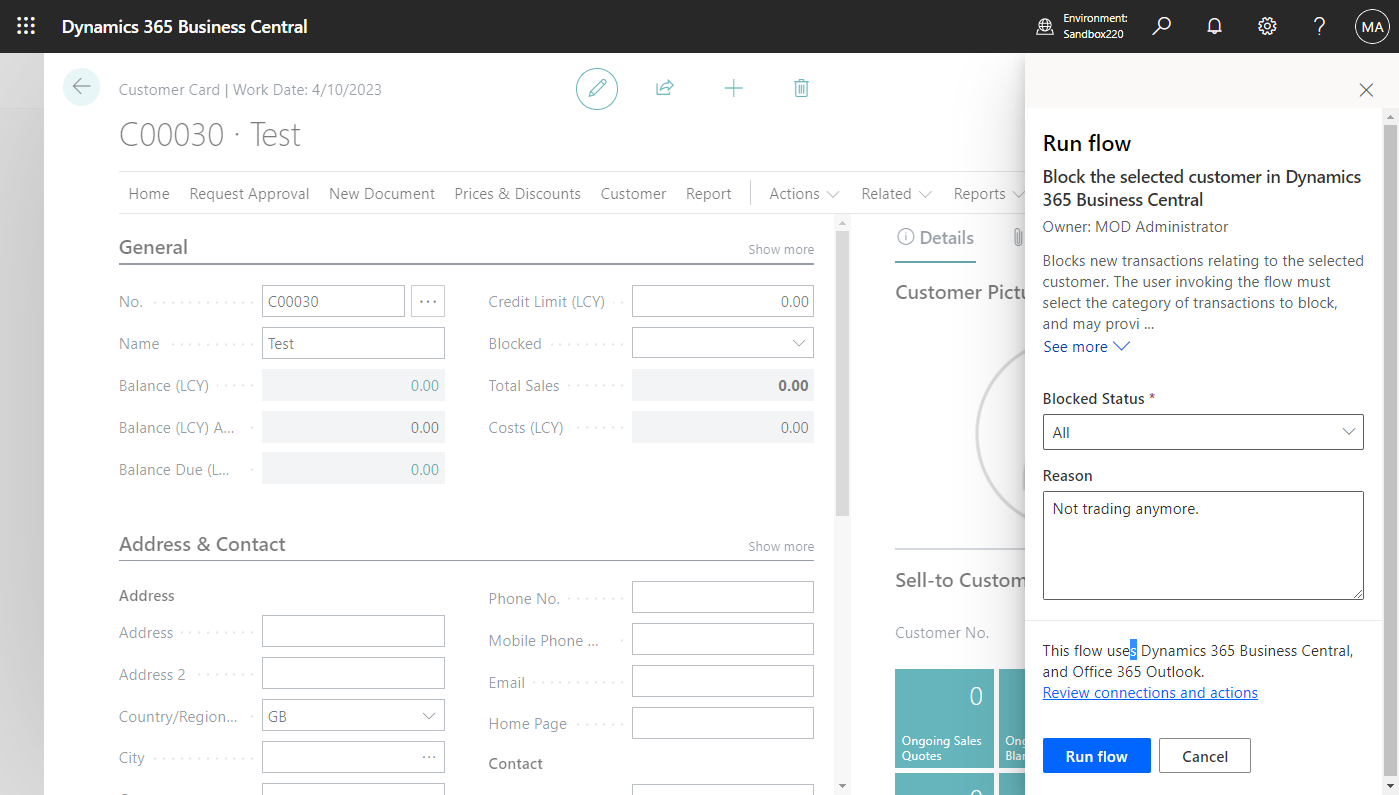Delete the customer using the trash icon

click(801, 88)
